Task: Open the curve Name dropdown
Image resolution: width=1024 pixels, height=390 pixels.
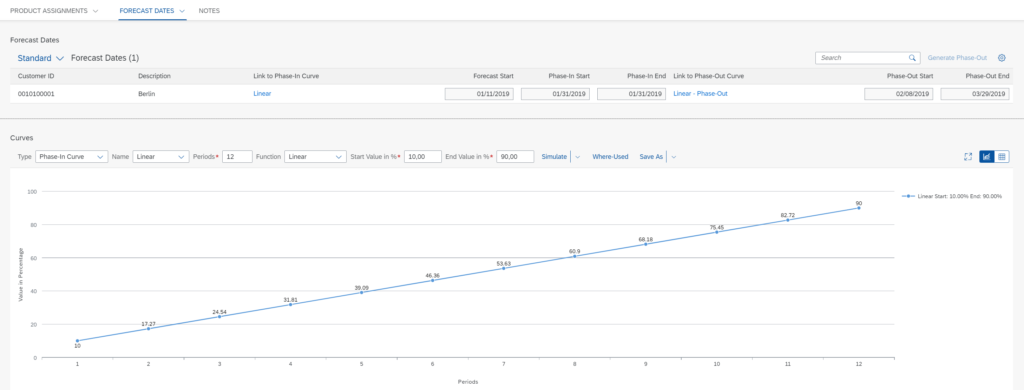Action: click(x=161, y=157)
